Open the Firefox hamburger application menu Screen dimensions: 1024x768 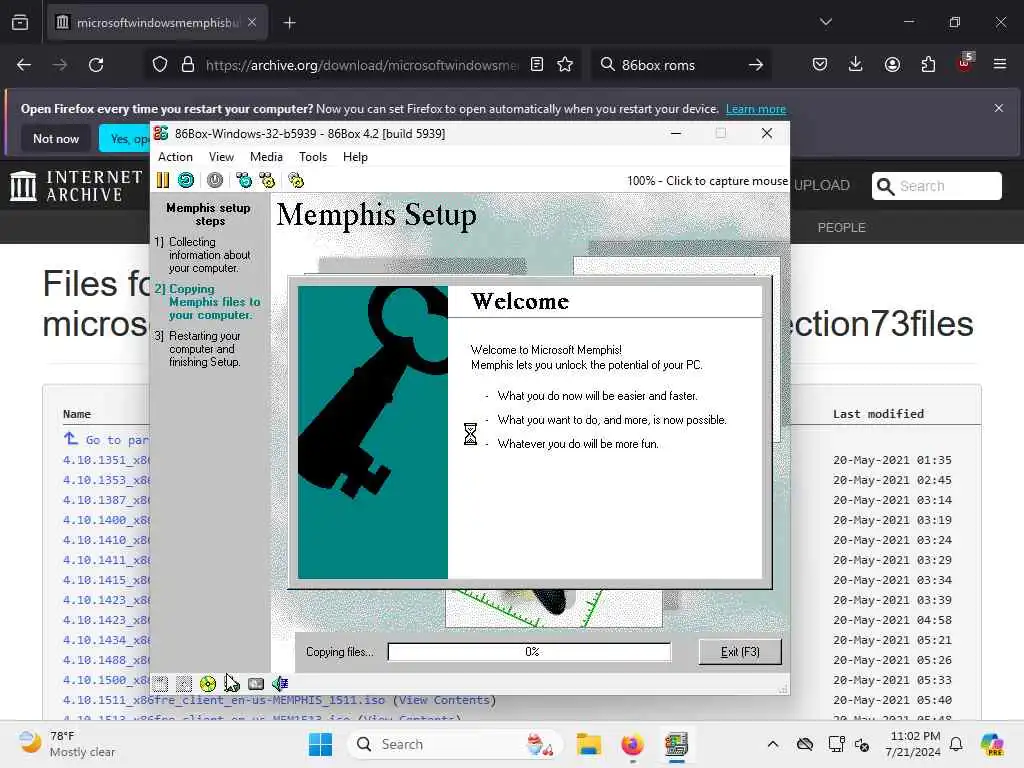pyautogui.click(x=1000, y=64)
